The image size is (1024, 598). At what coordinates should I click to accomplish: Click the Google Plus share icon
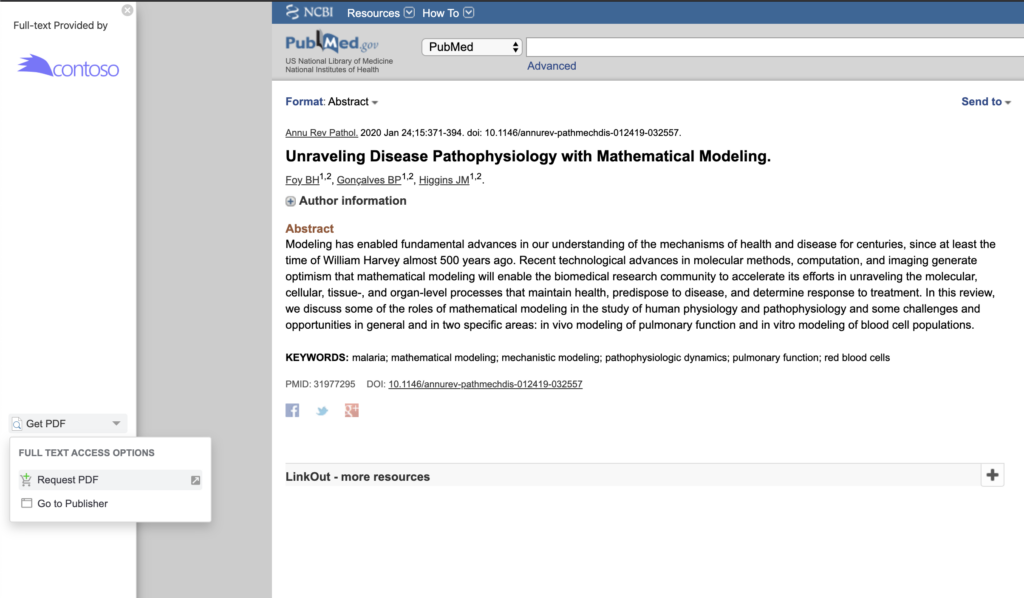[351, 410]
